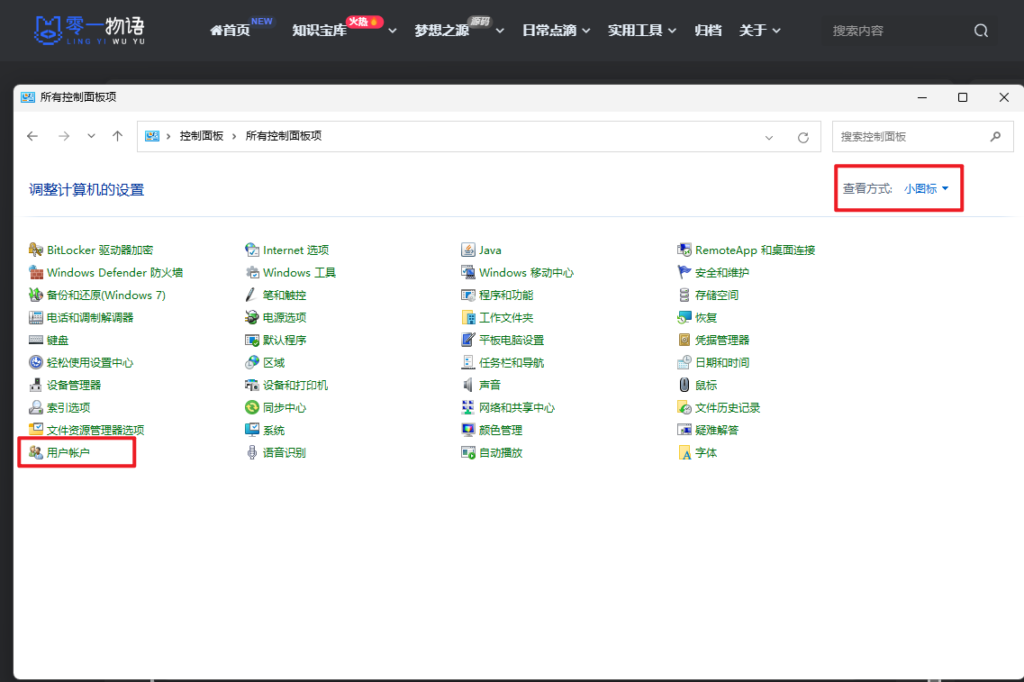Click the Java control panel icon
Viewport: 1024px width, 682px height.
(x=468, y=250)
